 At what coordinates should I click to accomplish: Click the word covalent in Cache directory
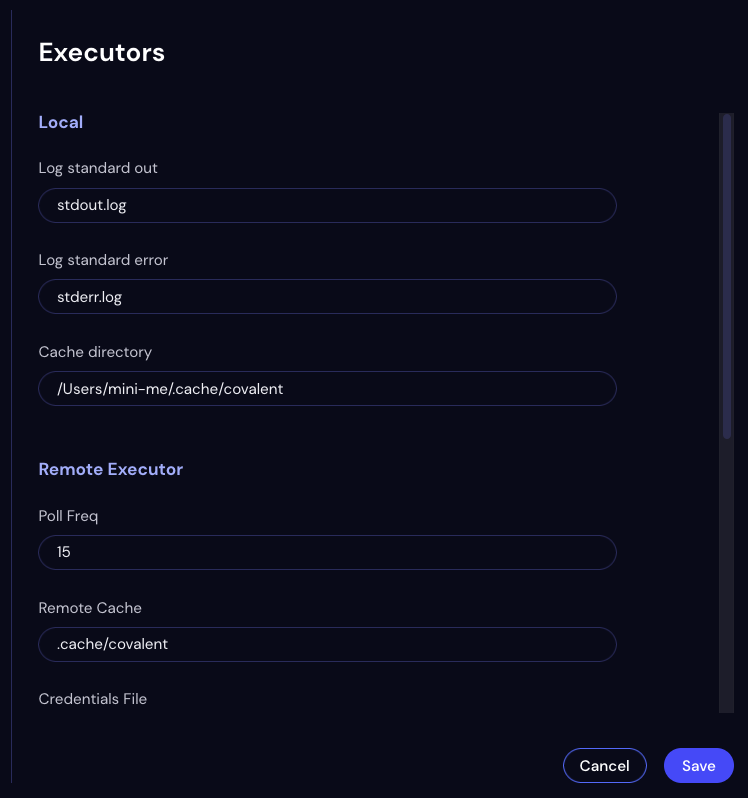coord(253,389)
